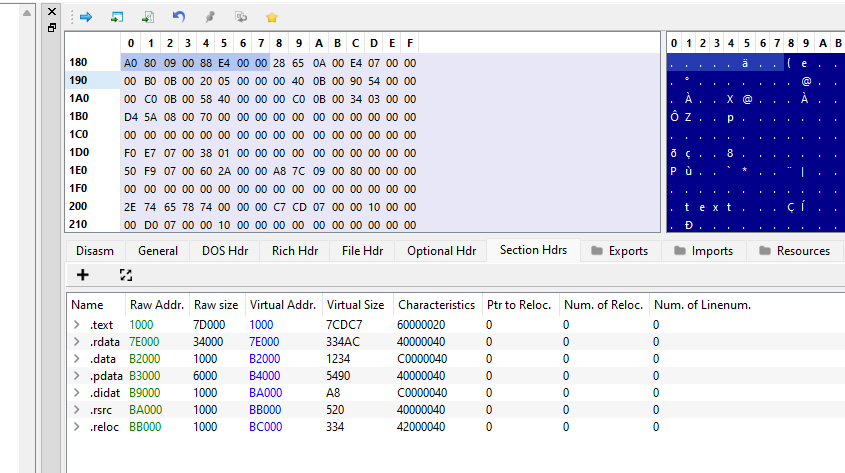This screenshot has height=473, width=845.
Task: Click the 190 offset row label in hex view
Action: 78,80
